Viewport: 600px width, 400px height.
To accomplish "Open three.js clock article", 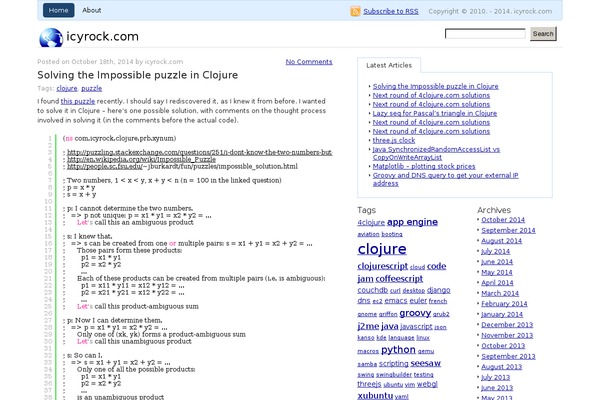I will coord(394,140).
